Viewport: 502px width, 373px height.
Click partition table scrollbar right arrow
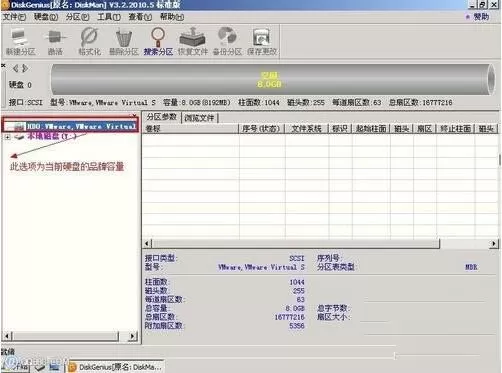point(494,244)
